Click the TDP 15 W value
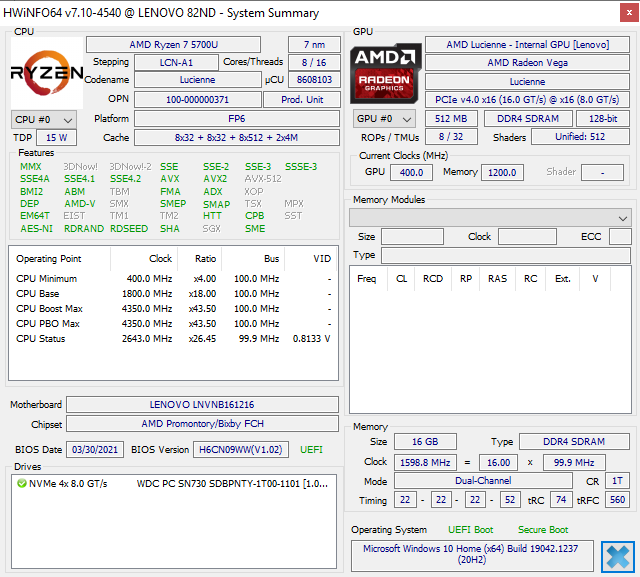Image resolution: width=640 pixels, height=577 pixels. tap(56, 138)
